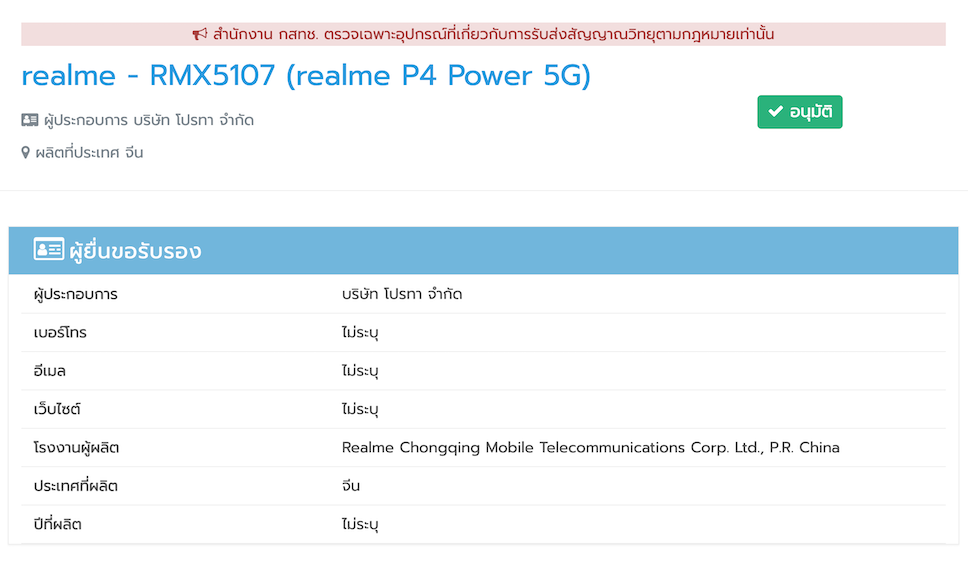Screen dimensions: 968x563
Task: Click the เบอร์โทร row label
Action: (x=60, y=332)
